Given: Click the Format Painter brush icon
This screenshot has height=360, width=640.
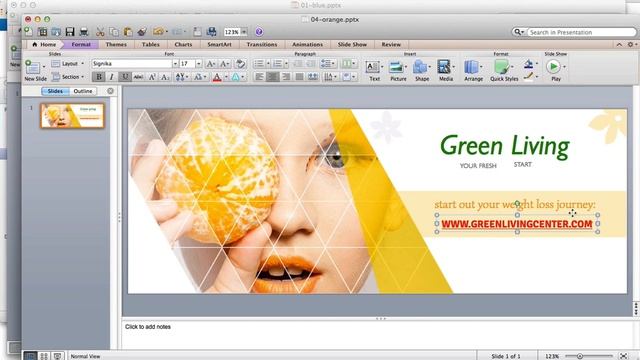Looking at the screenshot, I should [142, 32].
